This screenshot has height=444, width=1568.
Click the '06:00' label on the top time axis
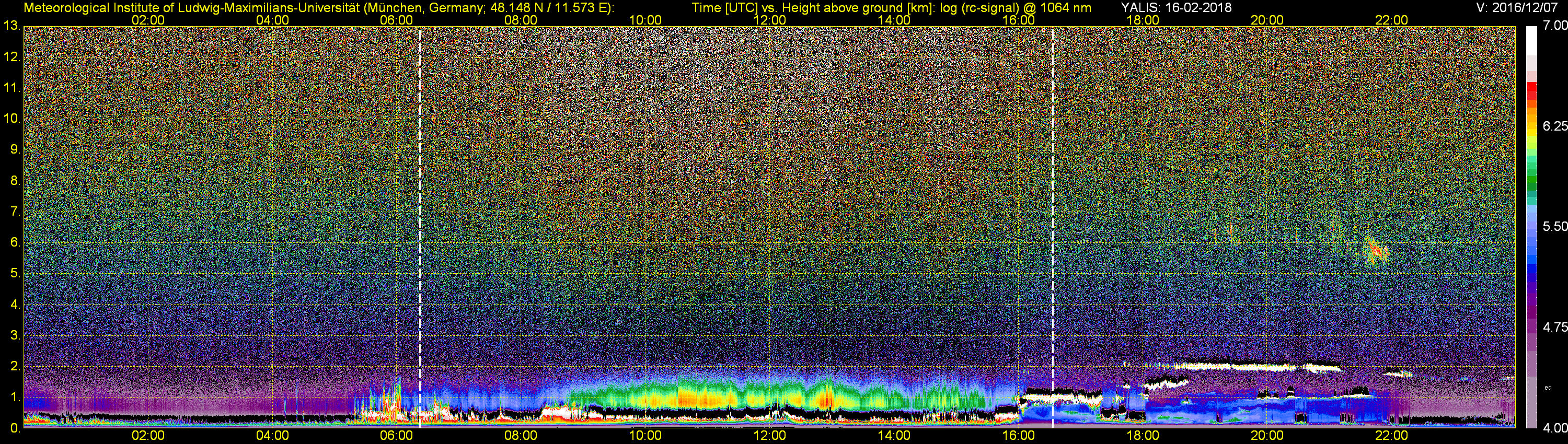tap(396, 20)
